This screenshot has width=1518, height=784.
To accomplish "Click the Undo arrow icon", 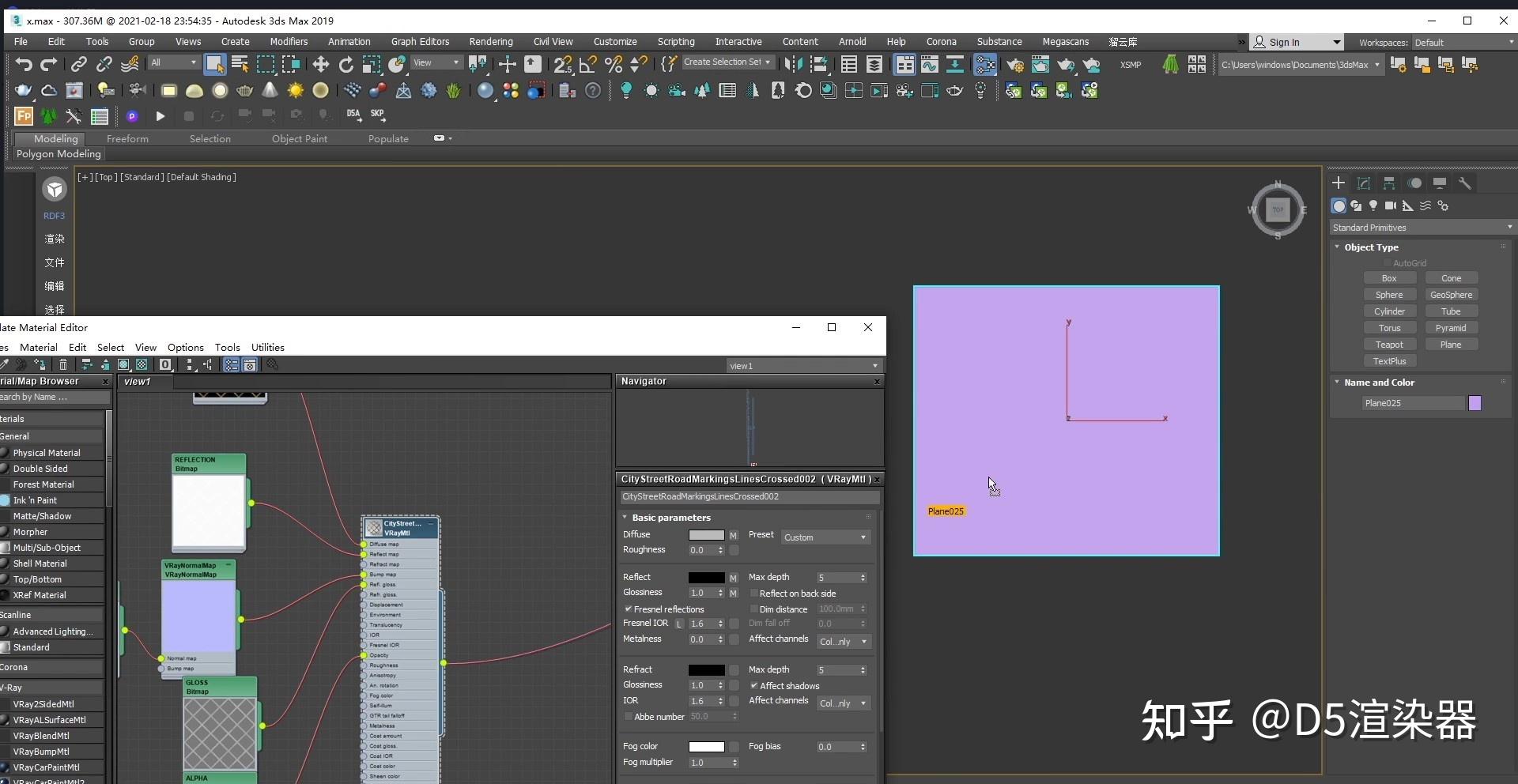I will (x=24, y=65).
